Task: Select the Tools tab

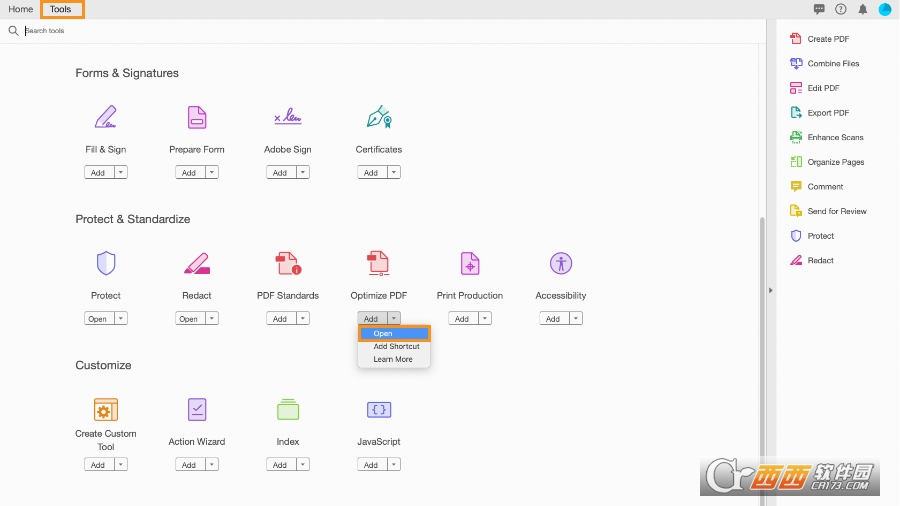Action: [x=61, y=9]
